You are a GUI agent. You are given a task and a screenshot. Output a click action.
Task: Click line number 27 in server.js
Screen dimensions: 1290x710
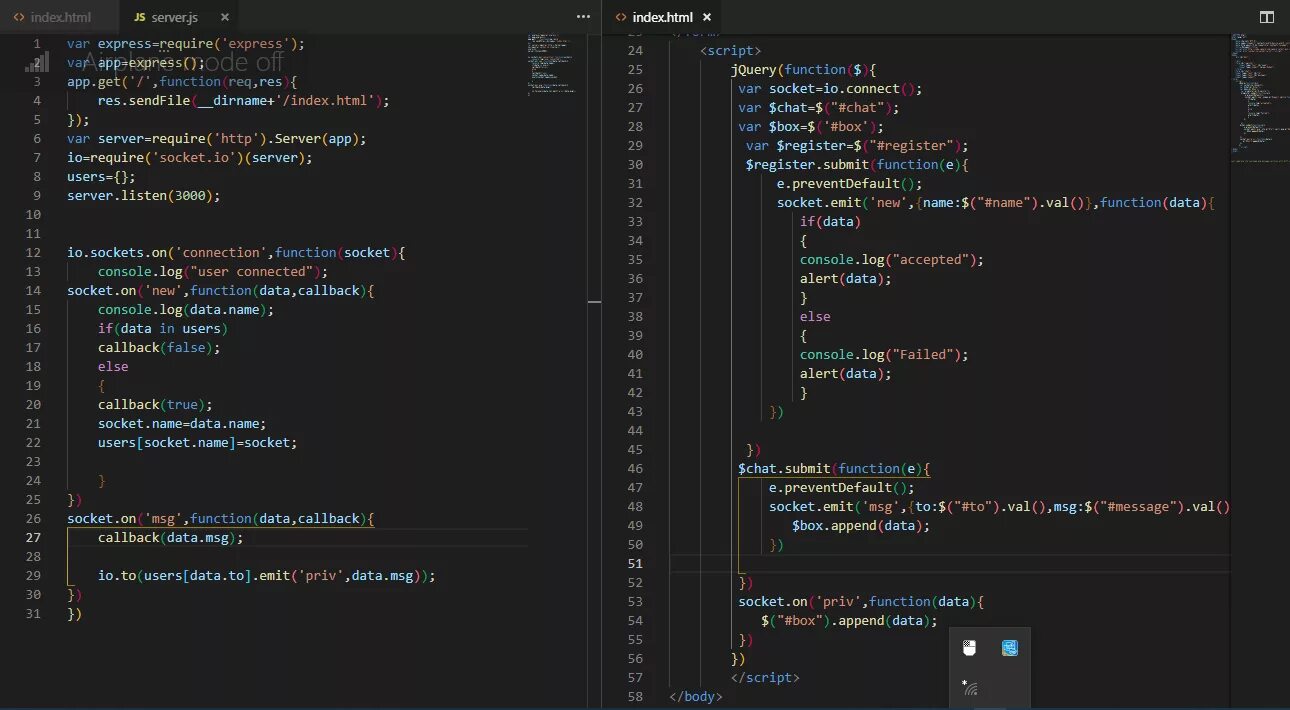[x=34, y=537]
